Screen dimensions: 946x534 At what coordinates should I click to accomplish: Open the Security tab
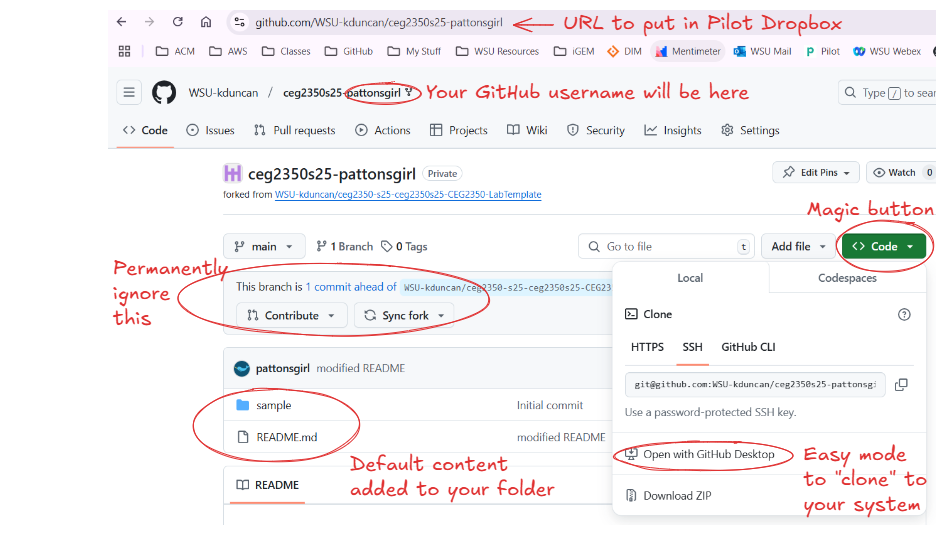point(596,130)
